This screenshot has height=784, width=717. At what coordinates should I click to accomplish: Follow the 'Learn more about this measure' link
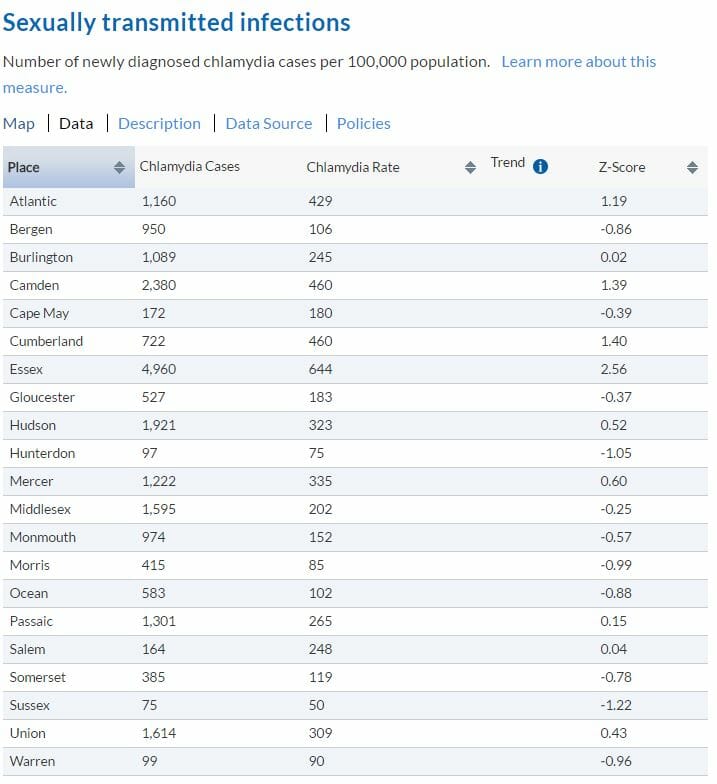pos(578,62)
